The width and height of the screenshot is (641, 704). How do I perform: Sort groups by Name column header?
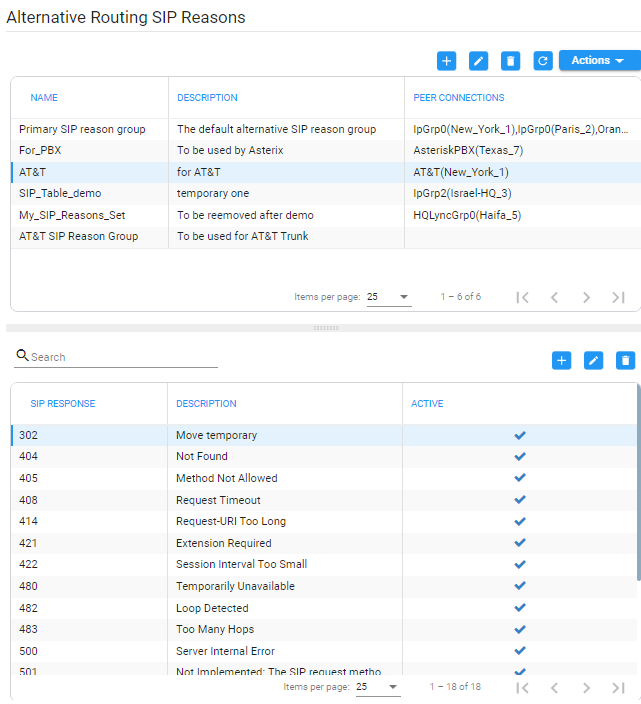click(x=44, y=98)
